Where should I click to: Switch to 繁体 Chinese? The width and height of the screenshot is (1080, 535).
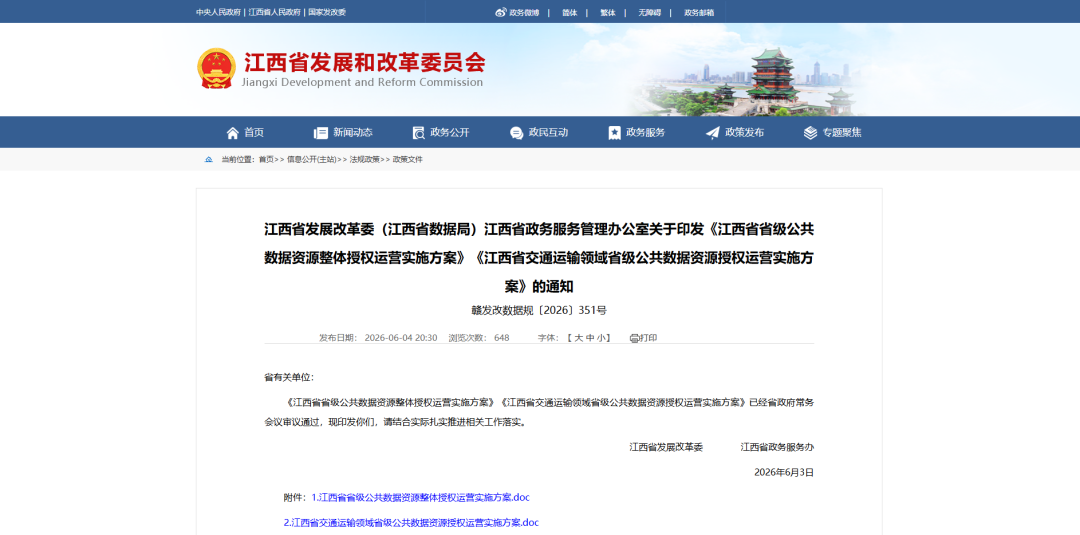tap(608, 12)
